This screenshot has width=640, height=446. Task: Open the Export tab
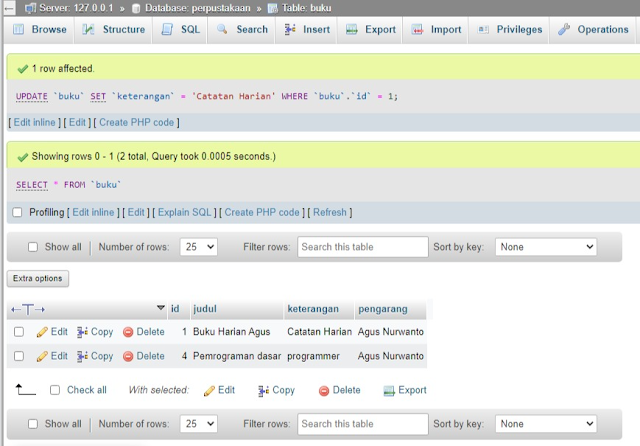[x=370, y=29]
